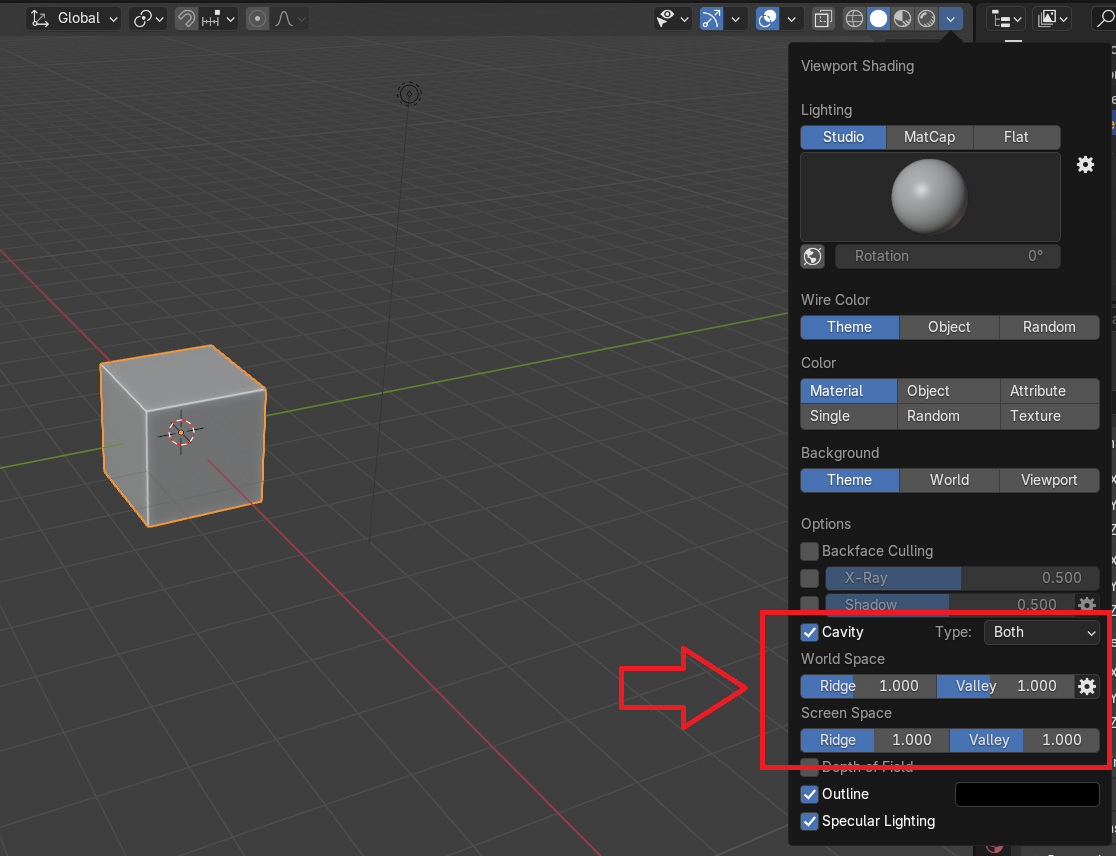Click the X-Ray 0.500 slider
Screen dimensions: 1116x856
click(x=962, y=578)
